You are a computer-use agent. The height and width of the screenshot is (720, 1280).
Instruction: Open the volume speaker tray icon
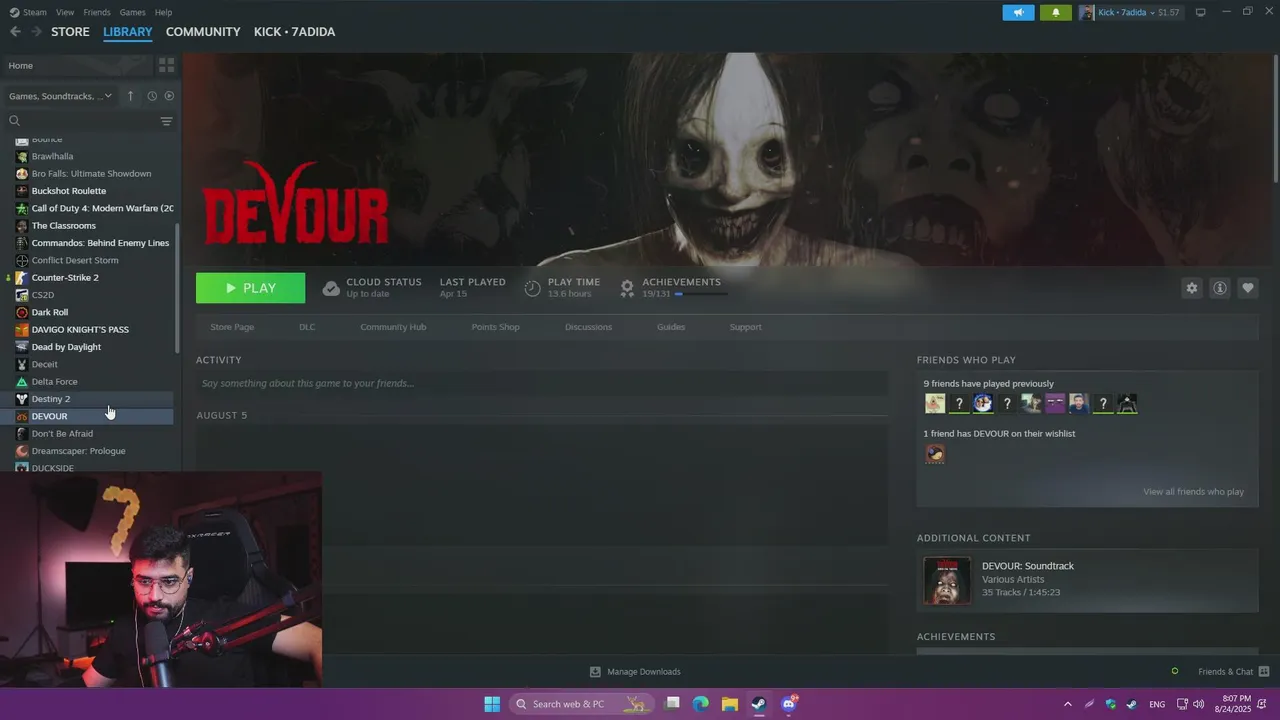[x=1198, y=705]
